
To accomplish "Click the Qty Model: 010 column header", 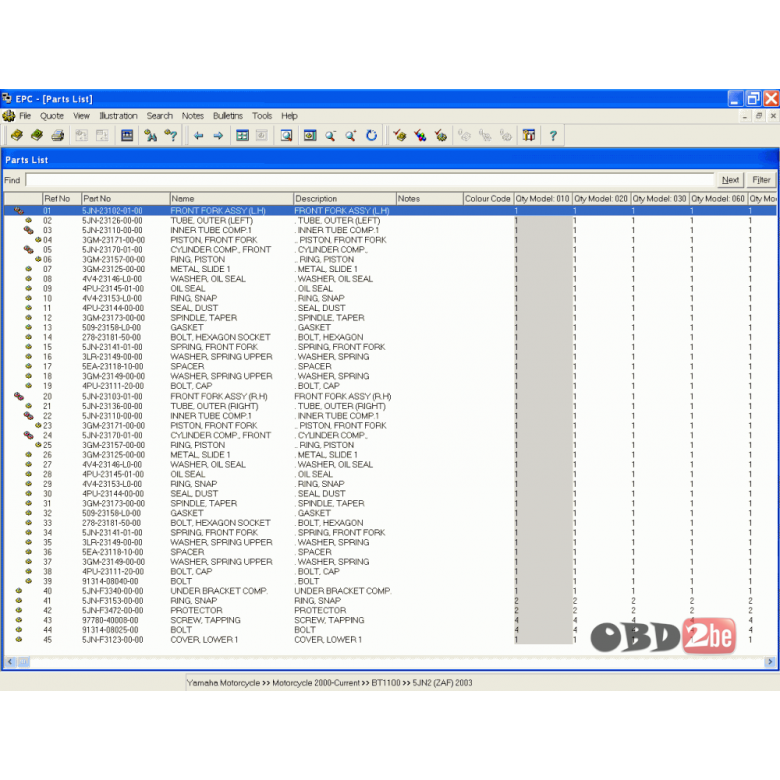I will [x=543, y=198].
